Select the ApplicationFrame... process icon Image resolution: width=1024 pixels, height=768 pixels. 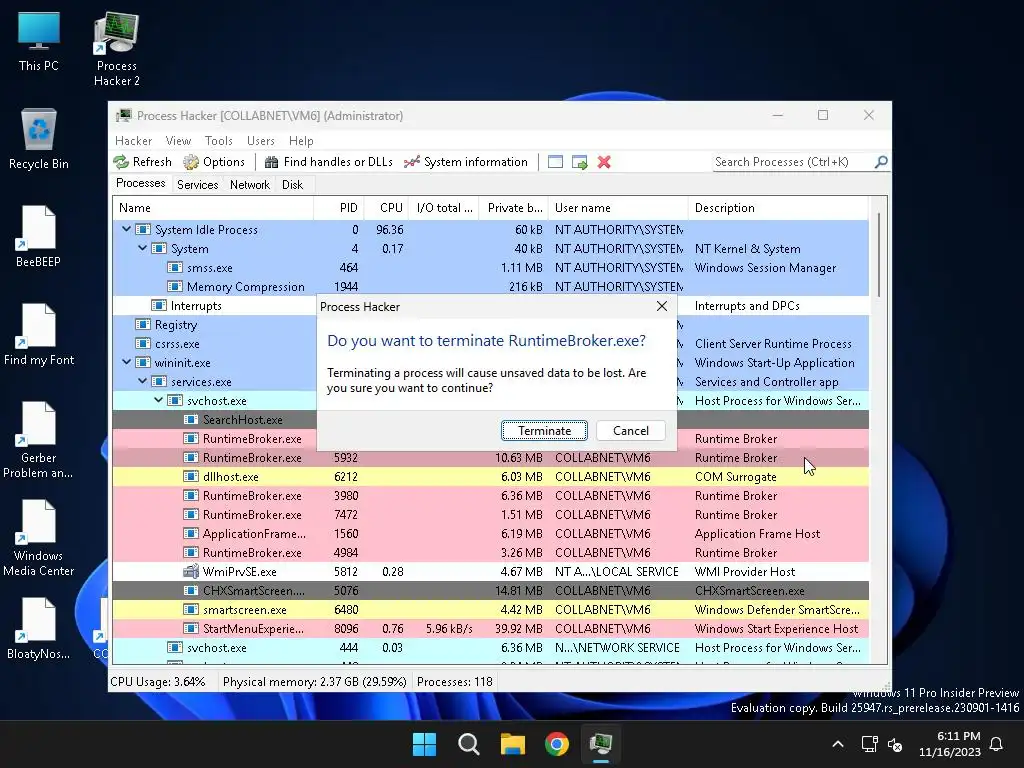(x=191, y=534)
